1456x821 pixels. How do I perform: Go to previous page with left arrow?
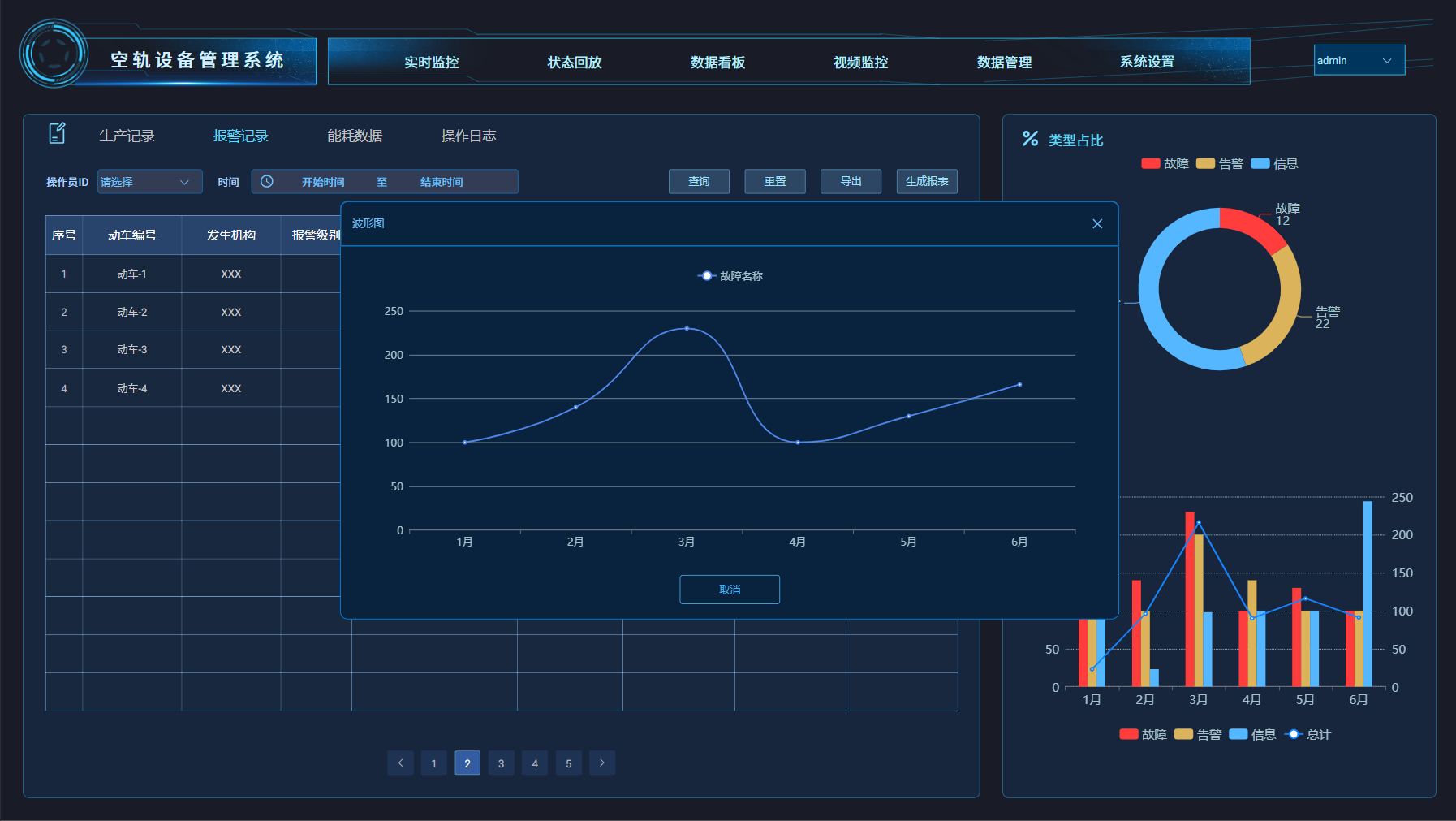[x=400, y=763]
